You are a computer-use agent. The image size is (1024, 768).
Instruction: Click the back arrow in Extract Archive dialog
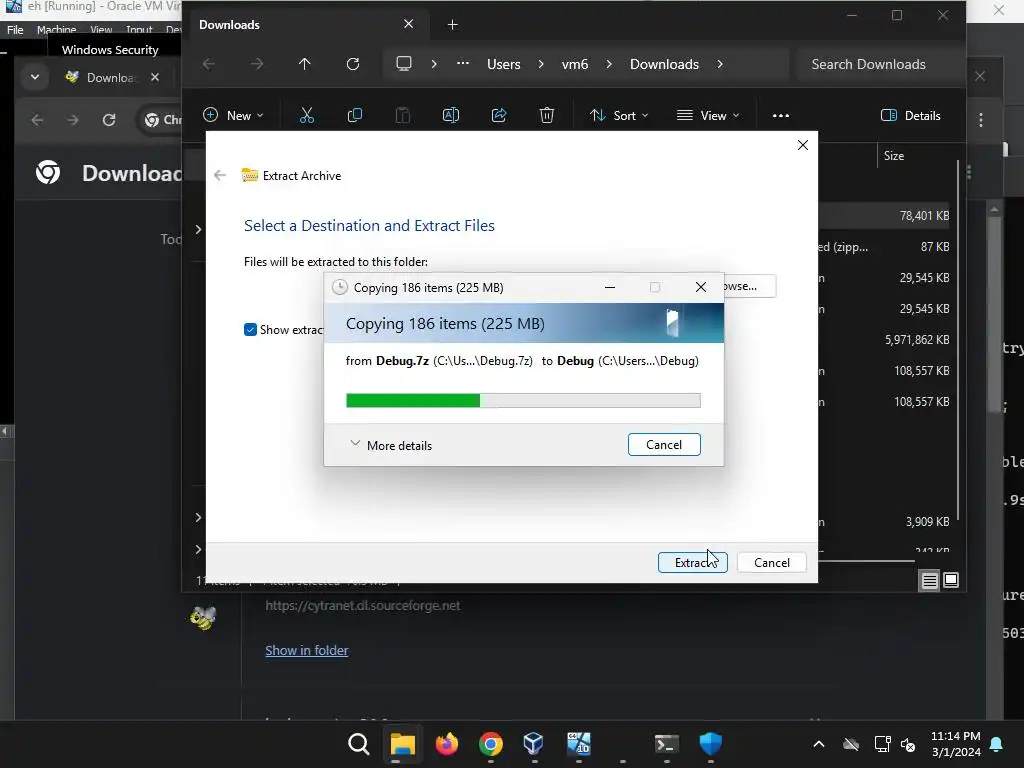point(220,175)
